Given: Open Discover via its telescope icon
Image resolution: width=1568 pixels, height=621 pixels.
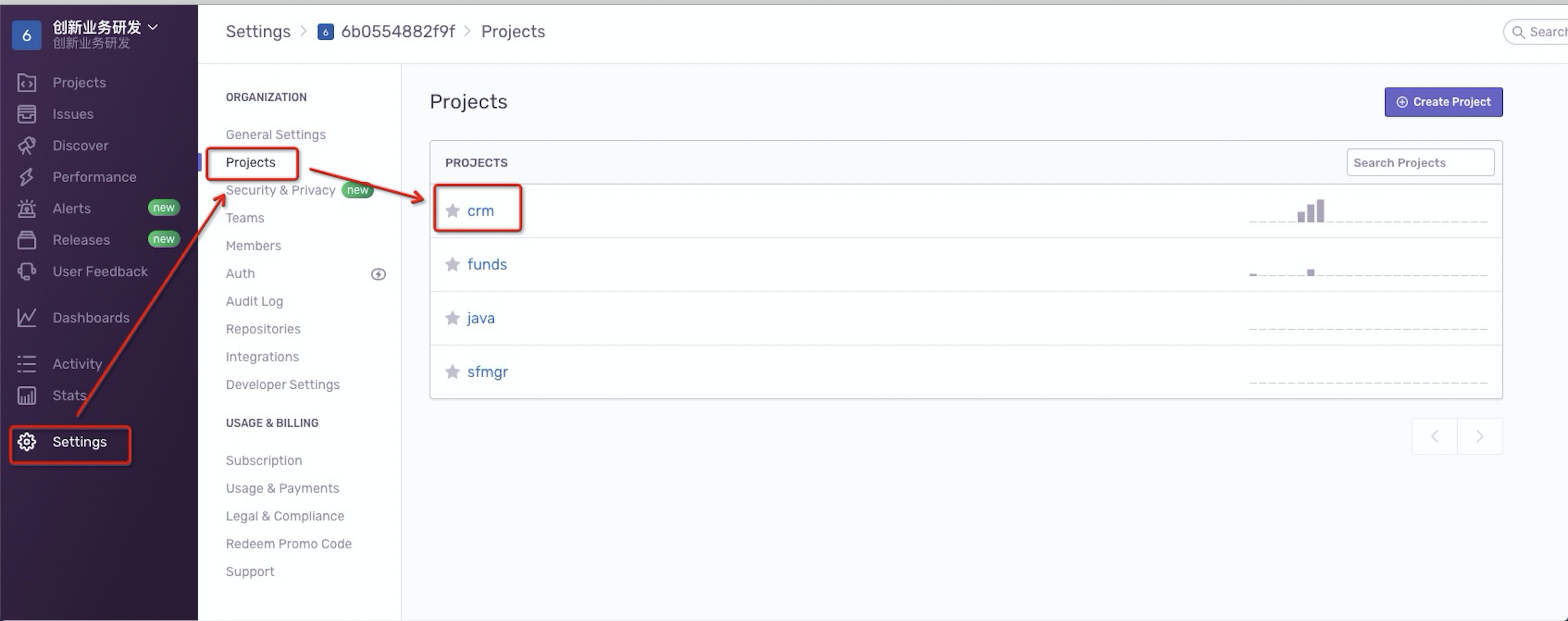Looking at the screenshot, I should tap(26, 145).
